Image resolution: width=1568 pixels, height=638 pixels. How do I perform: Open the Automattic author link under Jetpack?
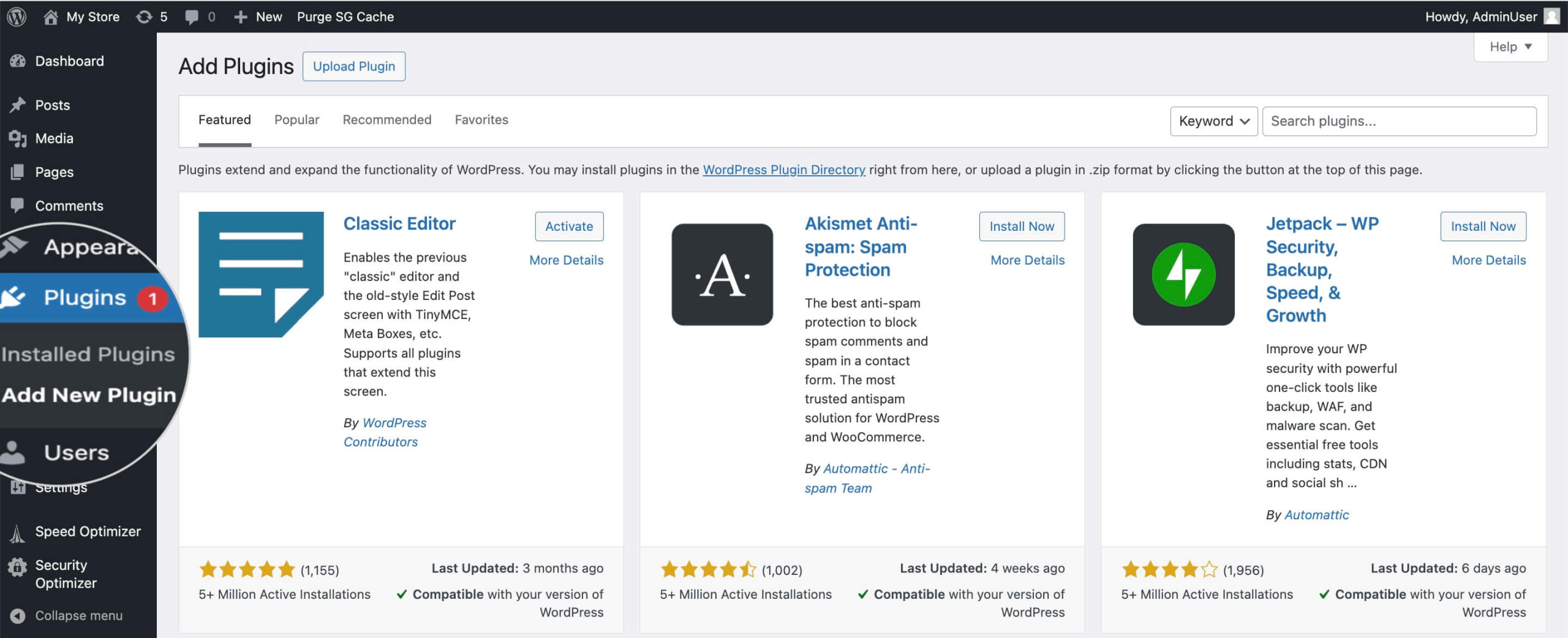click(1316, 515)
